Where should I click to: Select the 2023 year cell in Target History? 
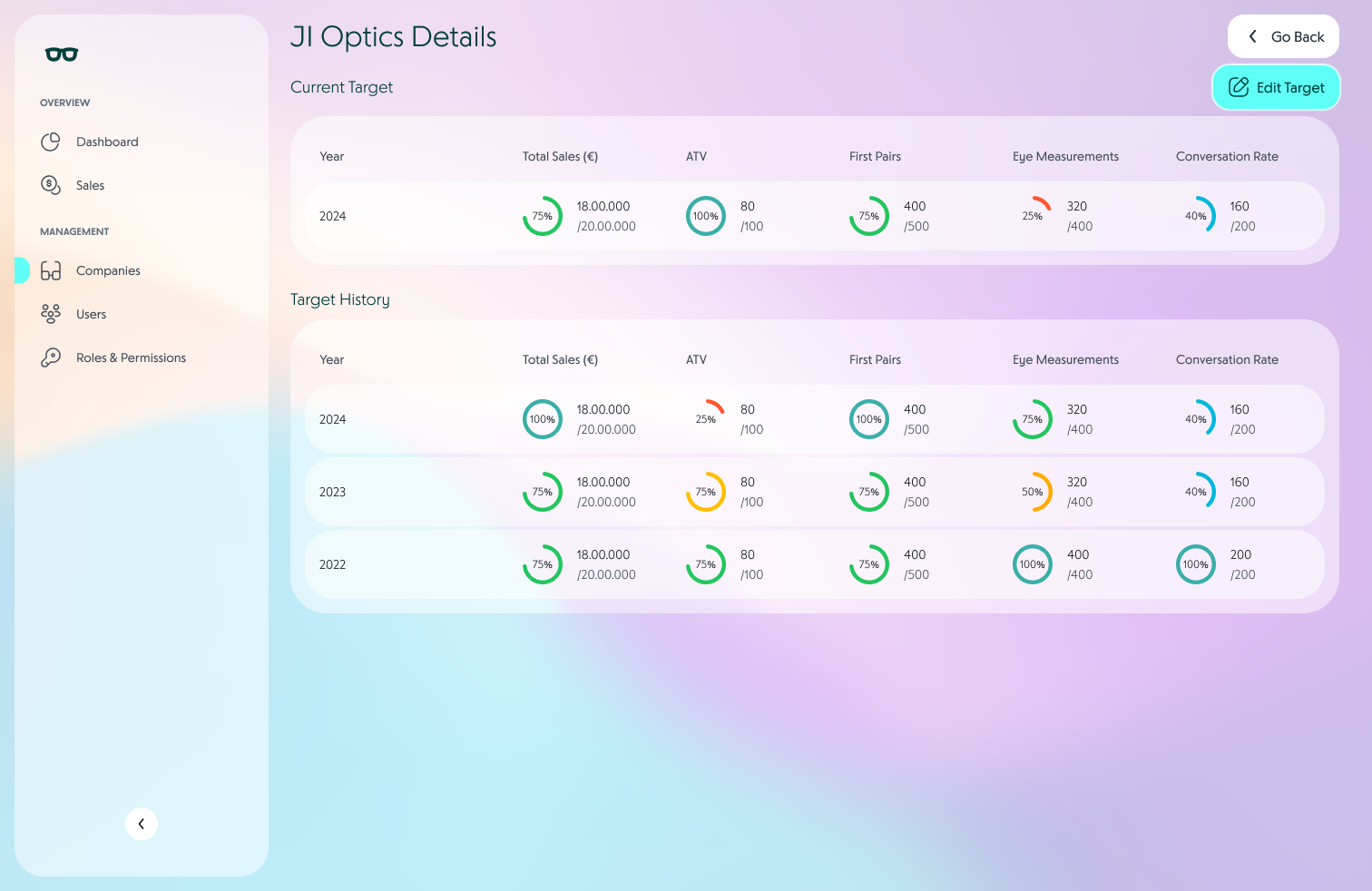332,492
